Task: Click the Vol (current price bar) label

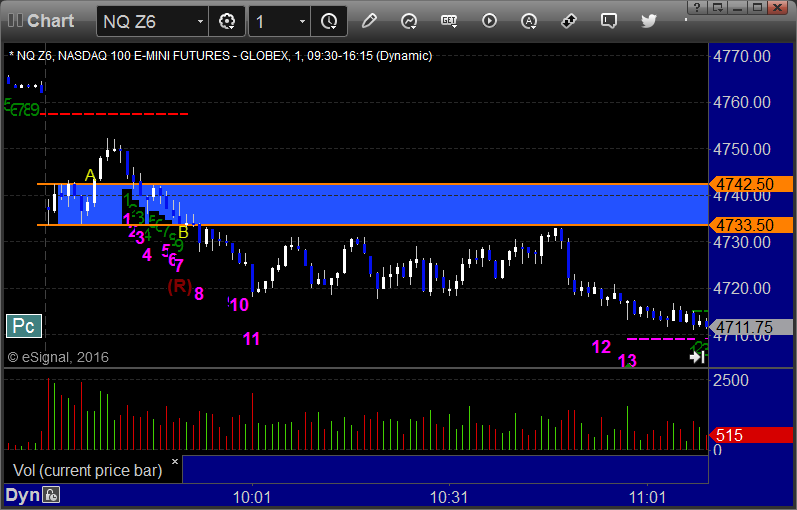Action: tap(87, 470)
